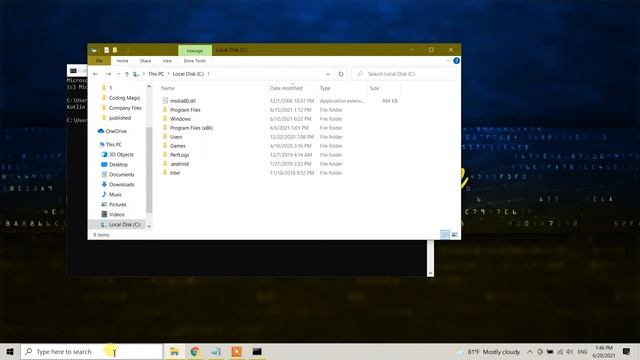
Task: Open File Explorer from the taskbar
Action: [x=174, y=351]
